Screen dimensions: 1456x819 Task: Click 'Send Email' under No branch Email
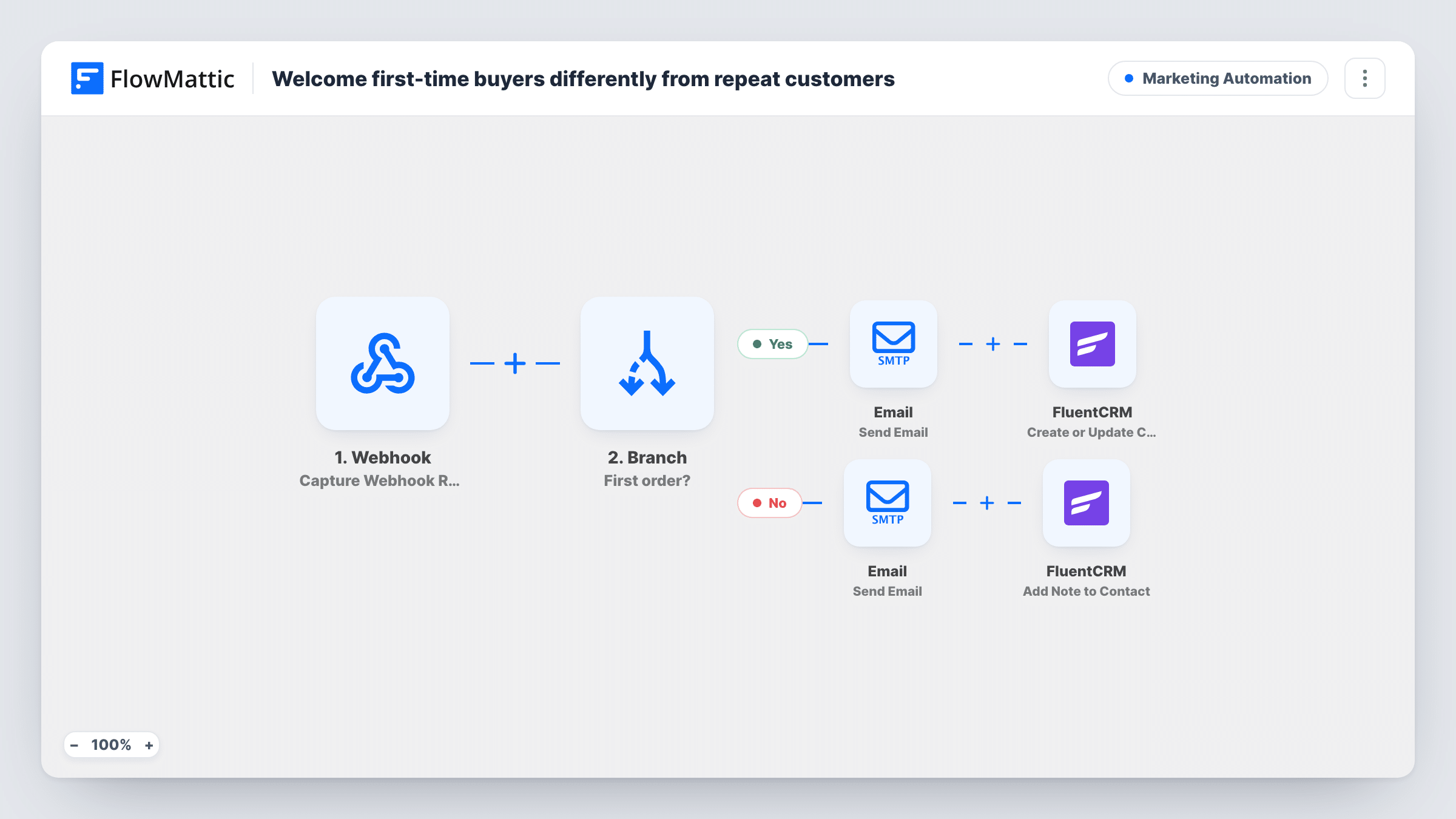888,591
